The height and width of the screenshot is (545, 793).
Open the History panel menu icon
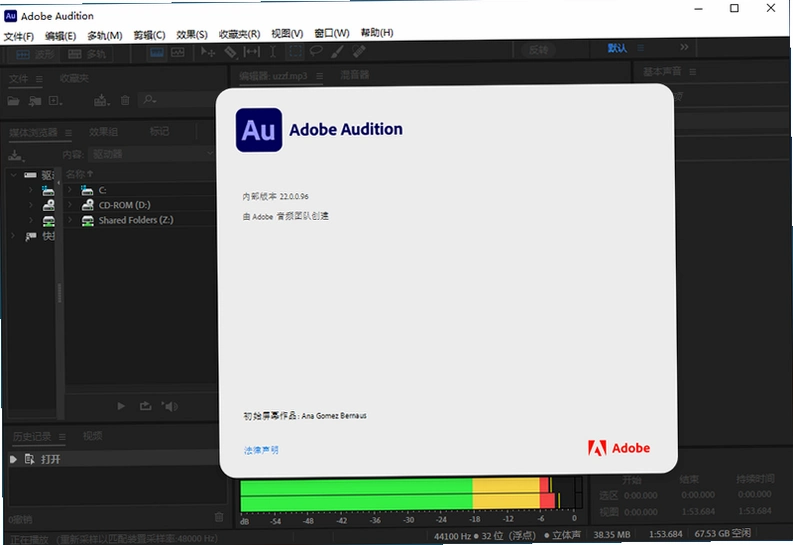[62, 437]
